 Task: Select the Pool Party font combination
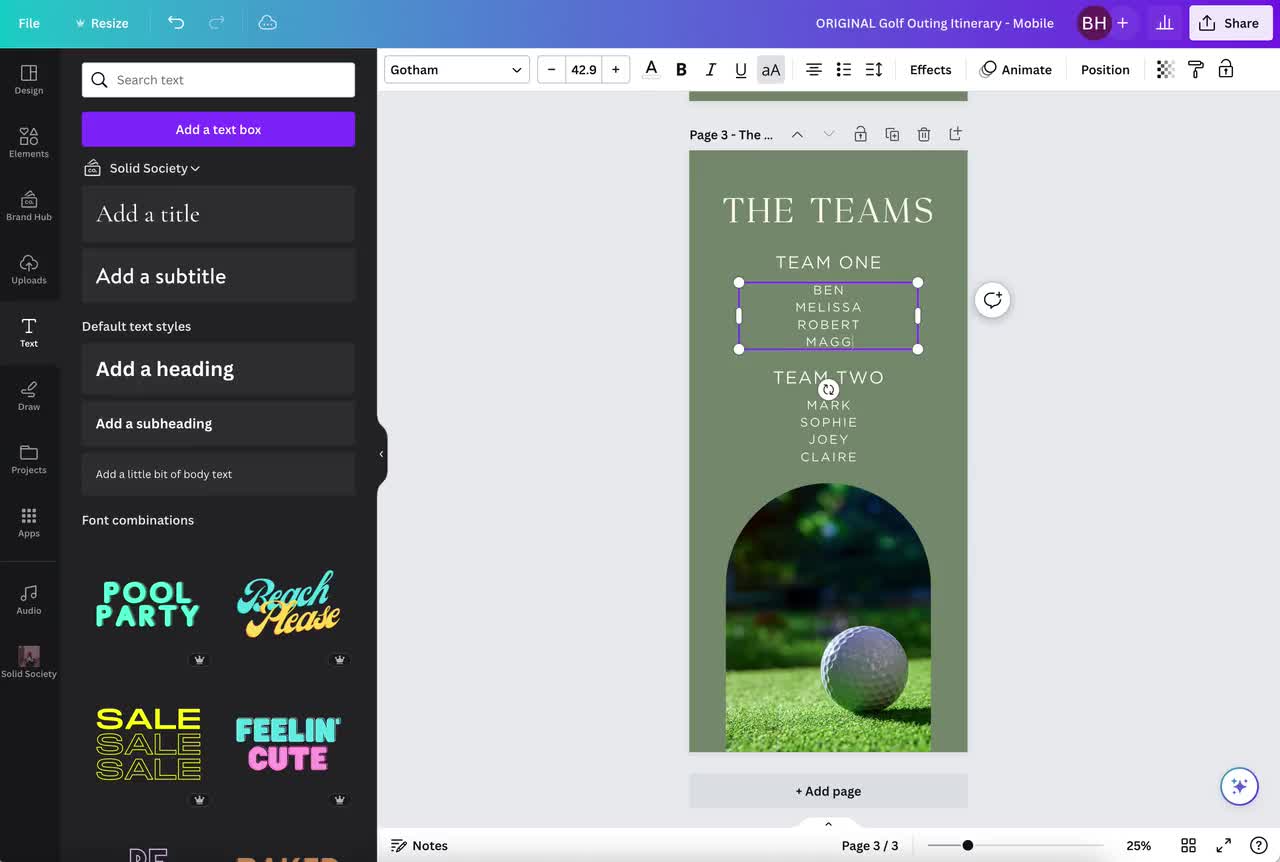148,604
